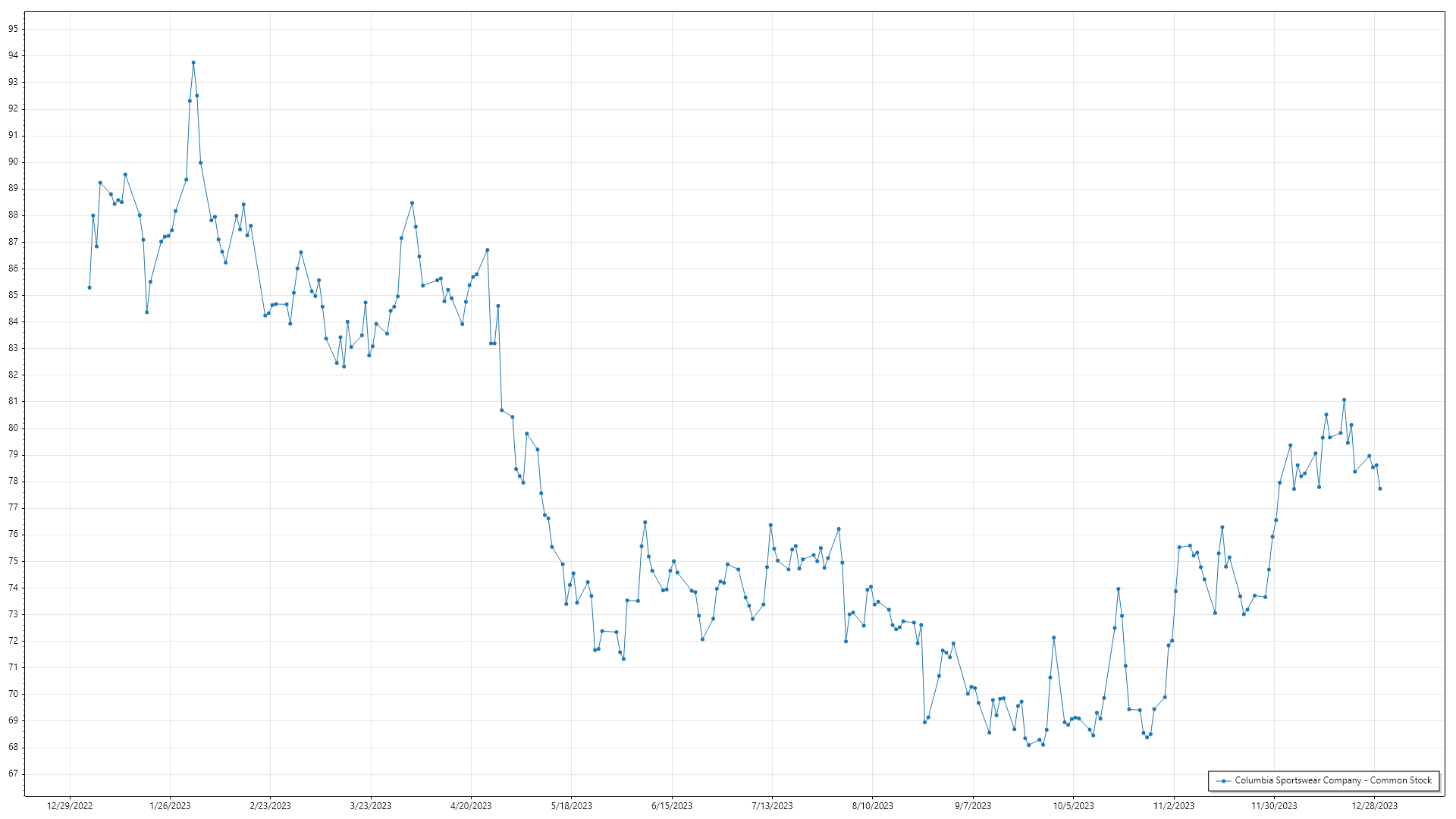Click the 95 y-axis value label
The image size is (1456, 819).
click(x=14, y=29)
